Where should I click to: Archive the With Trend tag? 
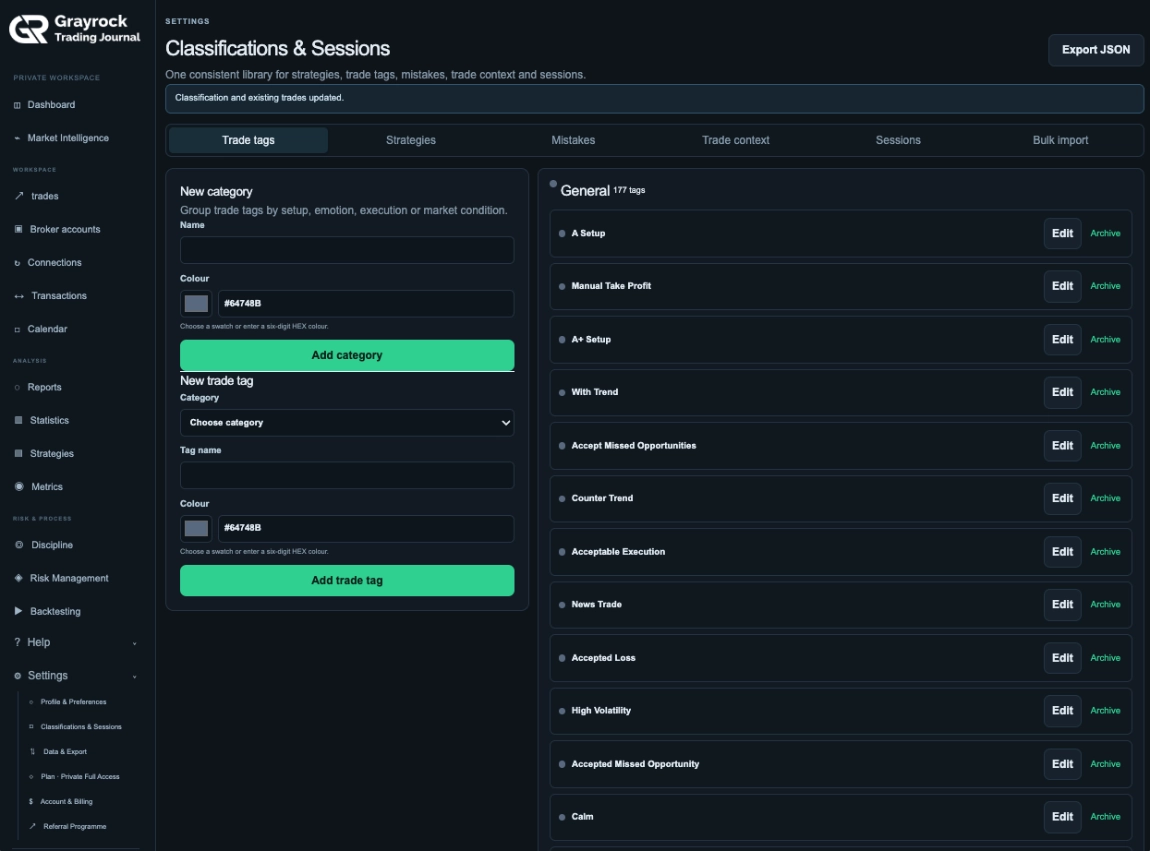pyautogui.click(x=1105, y=392)
